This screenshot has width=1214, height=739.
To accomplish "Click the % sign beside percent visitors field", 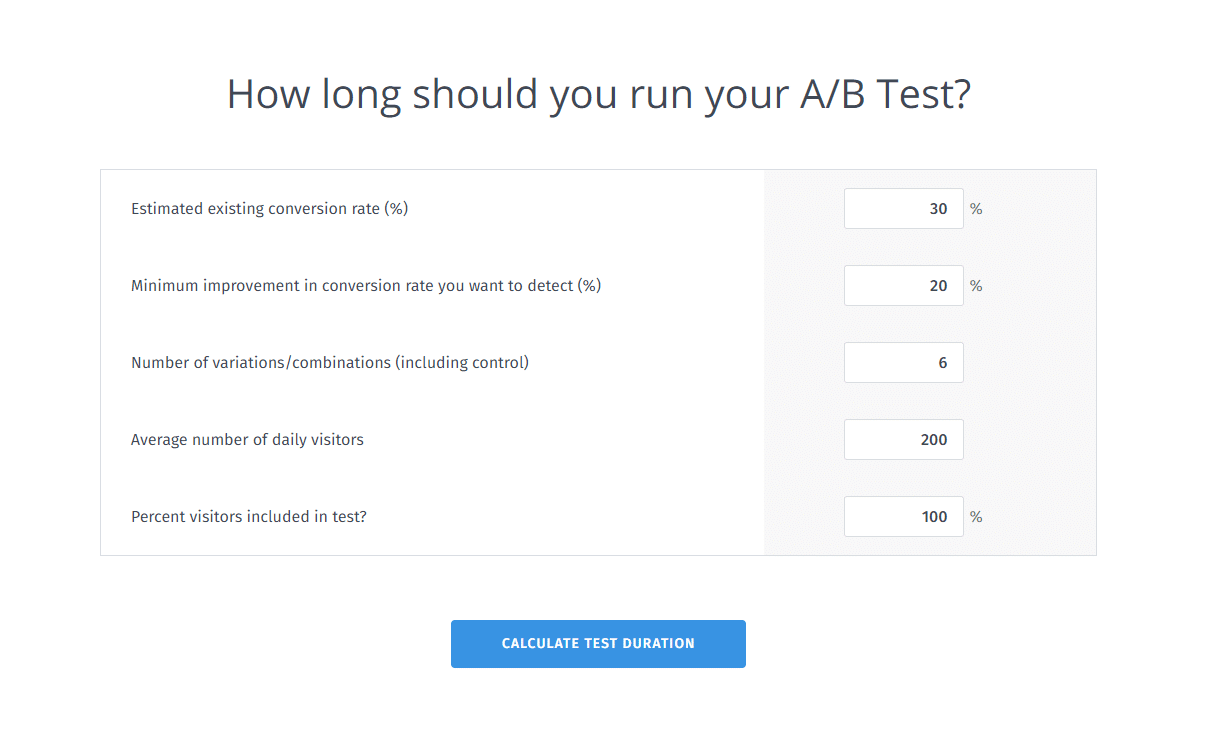I will pyautogui.click(x=976, y=517).
